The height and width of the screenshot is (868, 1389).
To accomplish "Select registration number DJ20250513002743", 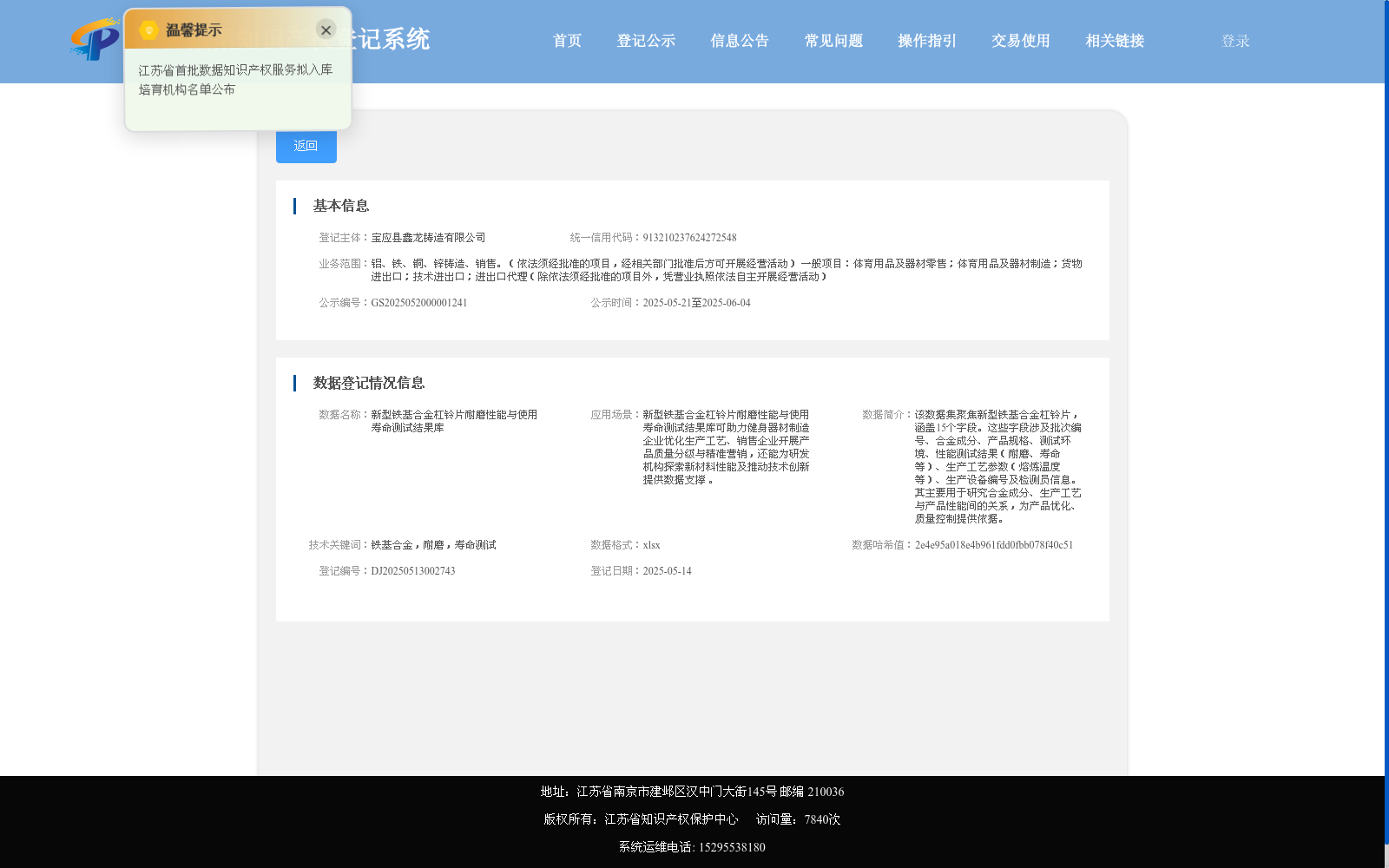I will [413, 571].
